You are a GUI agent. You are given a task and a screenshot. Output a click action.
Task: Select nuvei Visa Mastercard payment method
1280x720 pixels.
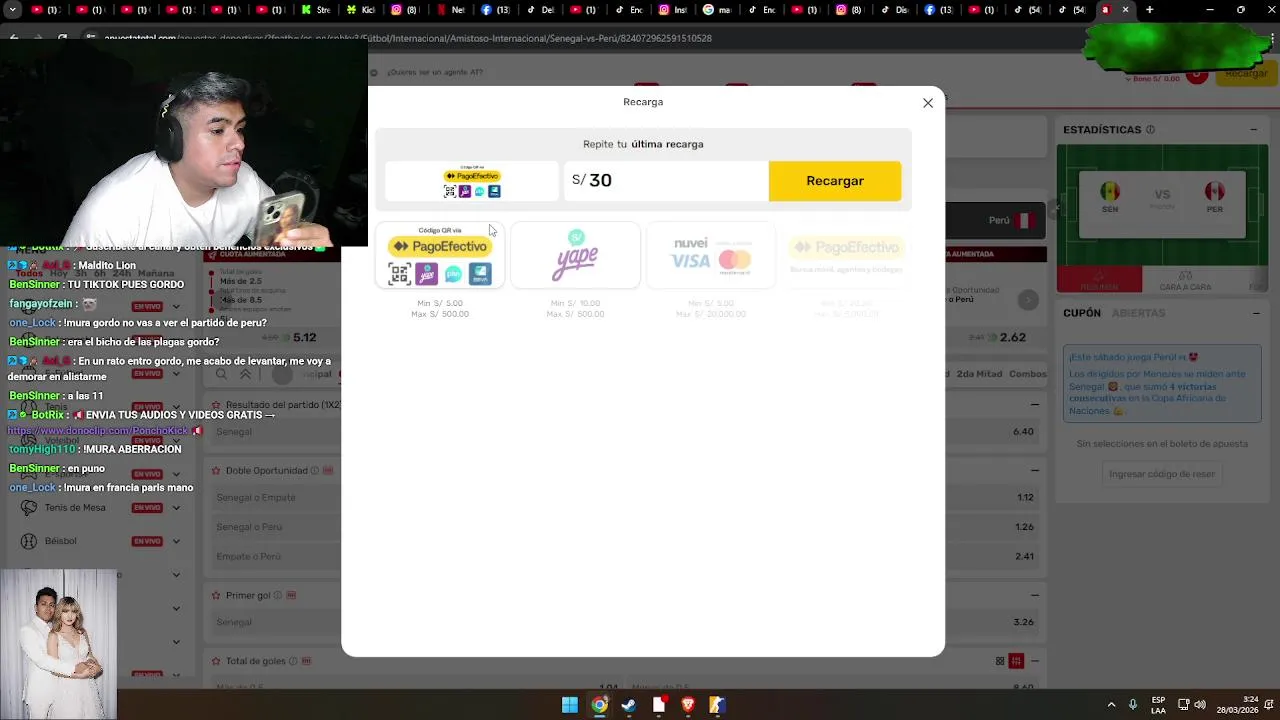tap(711, 256)
